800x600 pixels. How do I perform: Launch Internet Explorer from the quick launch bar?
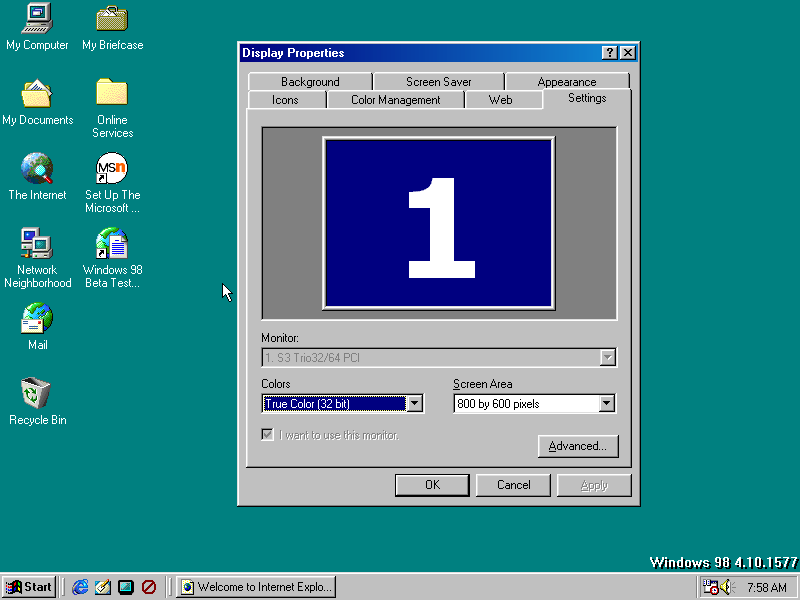click(80, 587)
